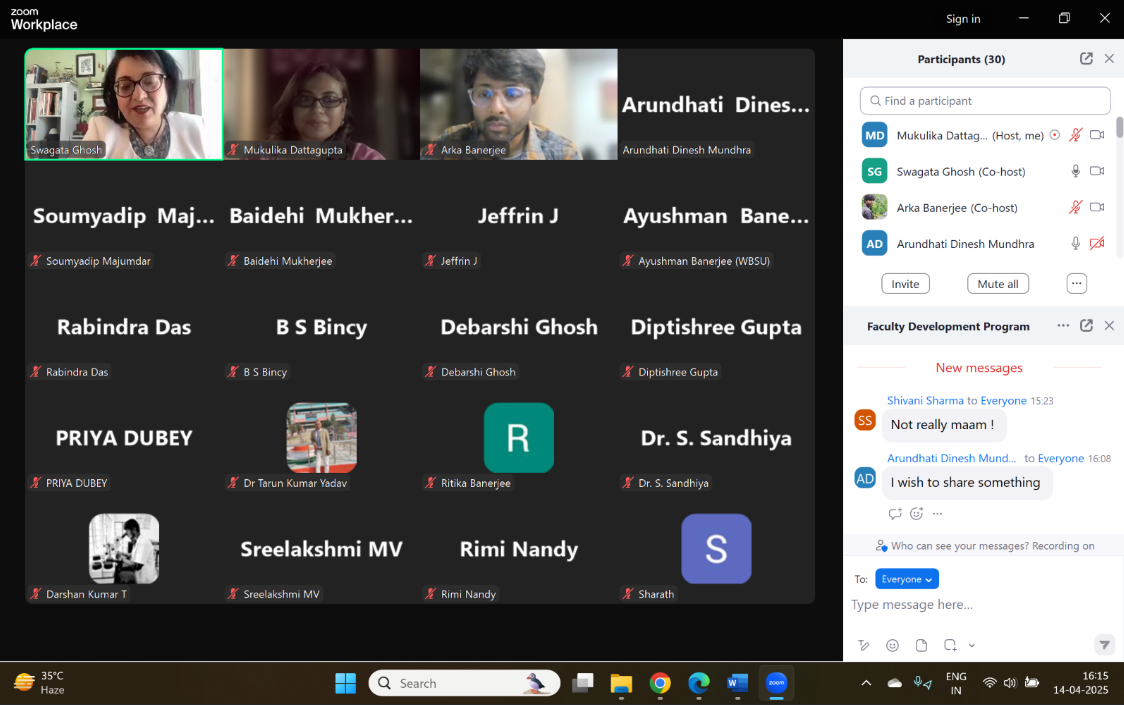The height and width of the screenshot is (705, 1124).
Task: Click 'Not really maam !' chat message
Action: [x=943, y=425]
